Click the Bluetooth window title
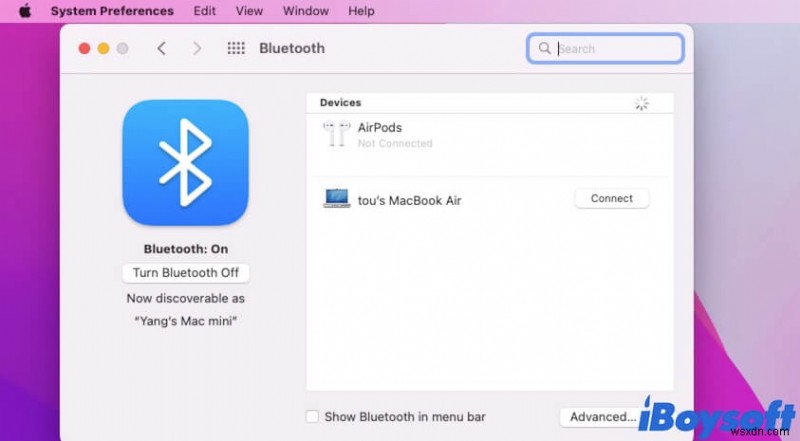 [x=292, y=48]
